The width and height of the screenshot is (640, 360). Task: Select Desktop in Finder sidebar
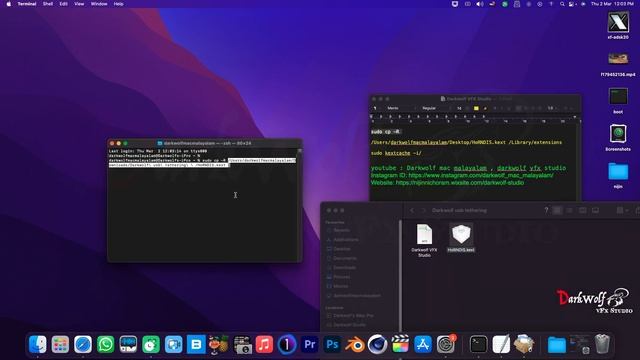point(342,249)
